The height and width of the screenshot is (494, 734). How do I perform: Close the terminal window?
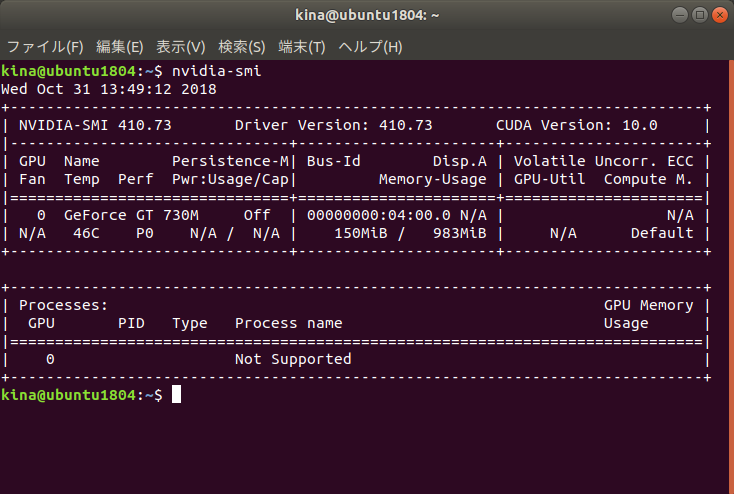[x=720, y=15]
